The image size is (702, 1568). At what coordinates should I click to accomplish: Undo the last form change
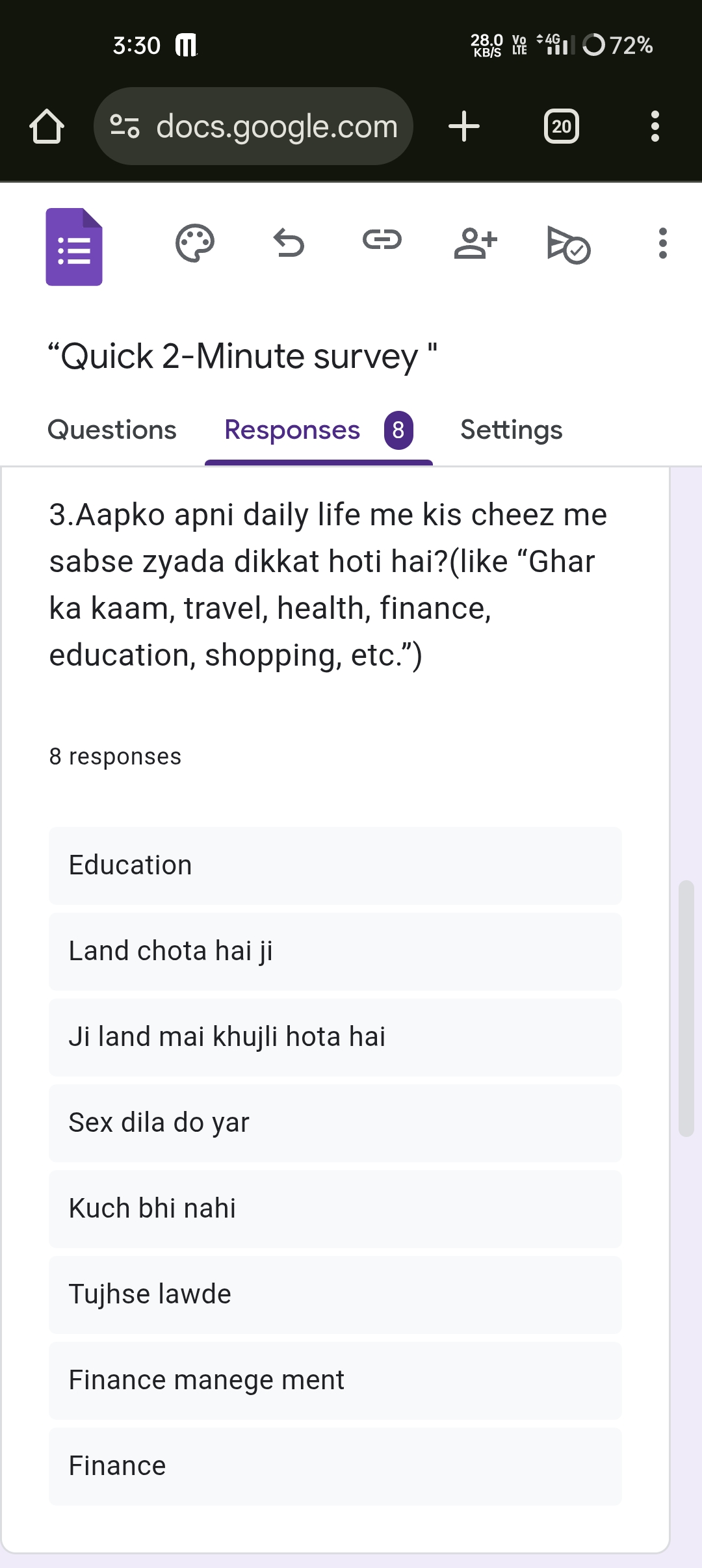coord(289,244)
